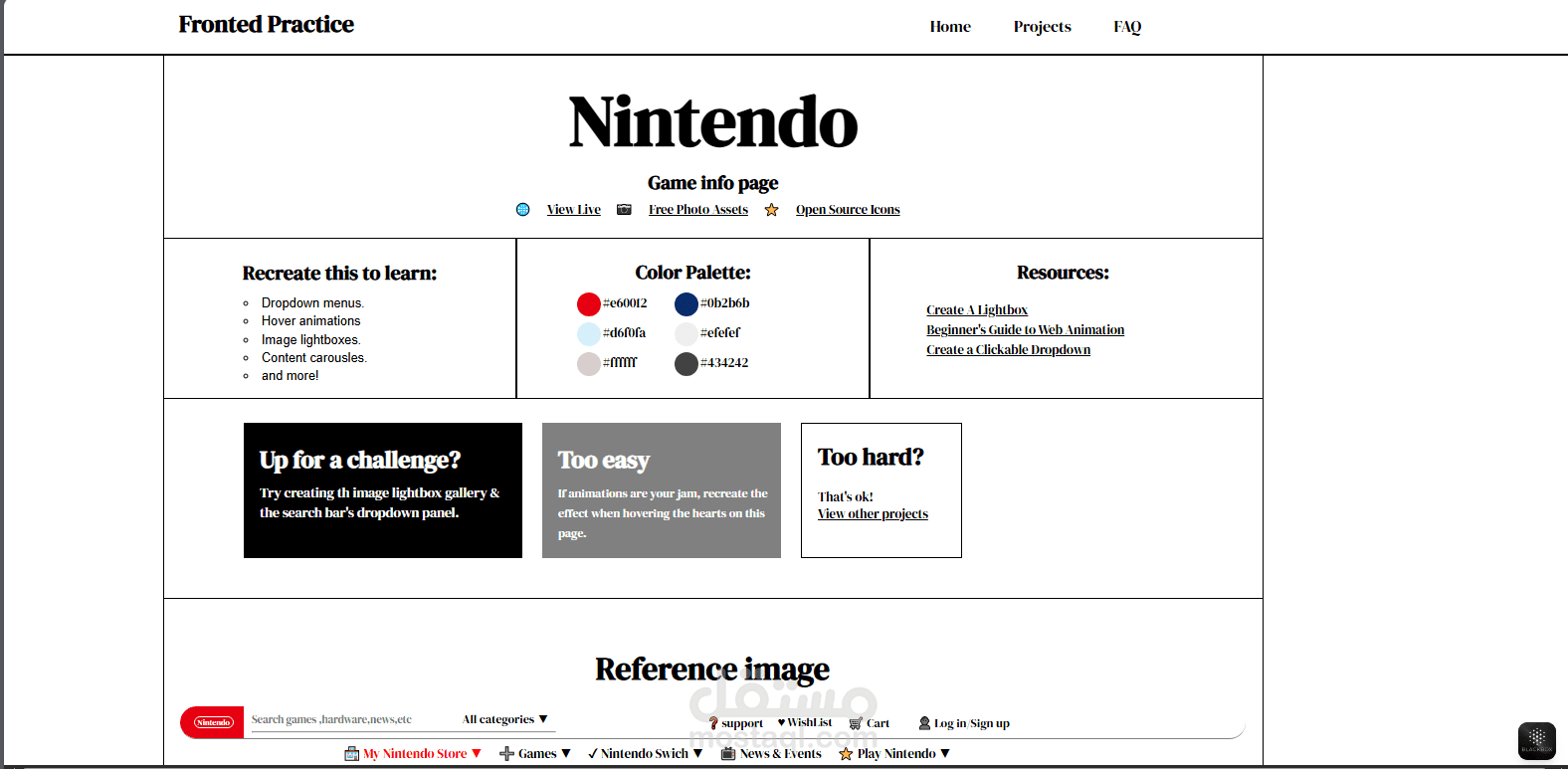1568x769 pixels.
Task: Open Beginner's Guide to Web Animation link
Action: [1026, 330]
